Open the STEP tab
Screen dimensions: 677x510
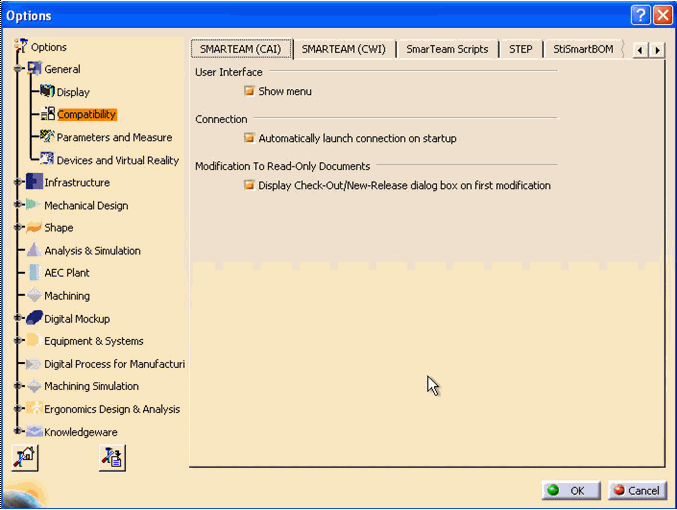coord(520,49)
